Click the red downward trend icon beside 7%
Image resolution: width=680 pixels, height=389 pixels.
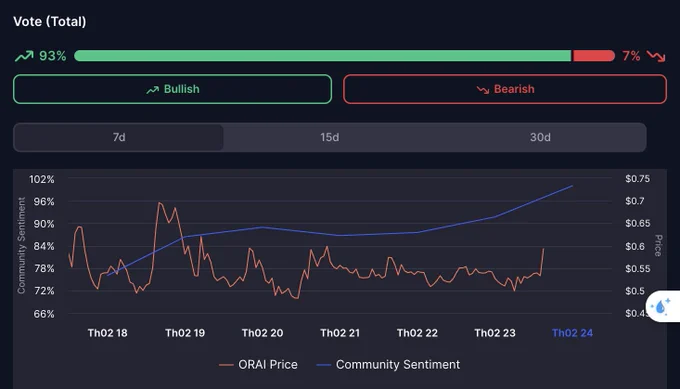(x=656, y=56)
